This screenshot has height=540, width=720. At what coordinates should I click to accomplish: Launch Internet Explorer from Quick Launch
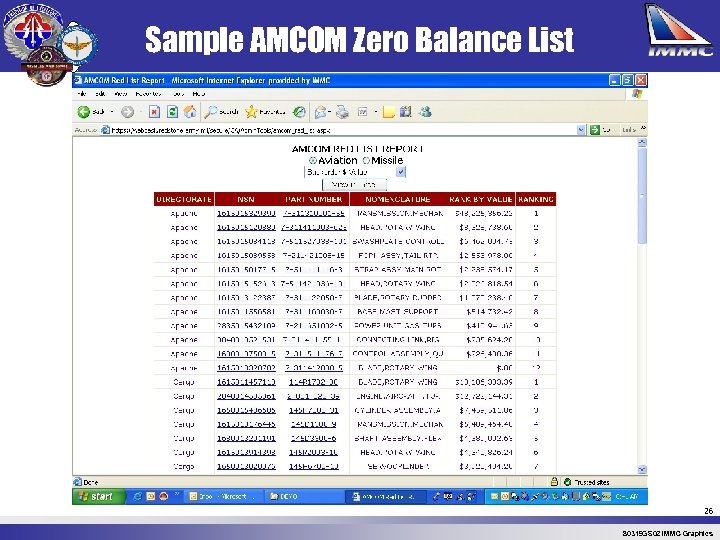(137, 496)
